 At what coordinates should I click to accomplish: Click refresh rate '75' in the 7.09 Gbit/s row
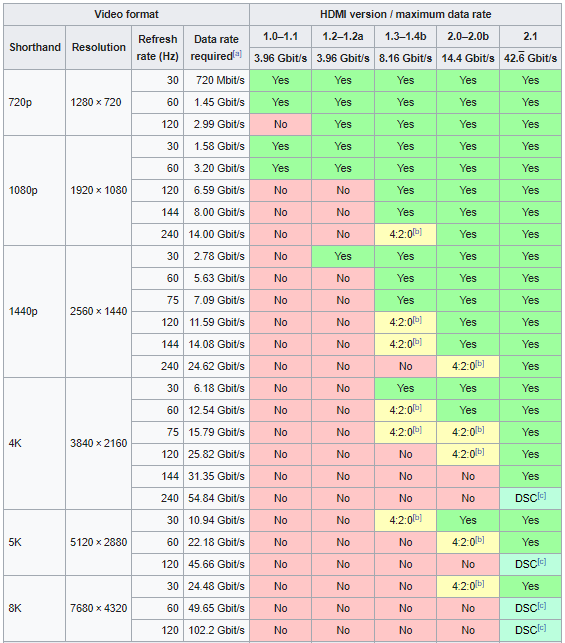157,300
